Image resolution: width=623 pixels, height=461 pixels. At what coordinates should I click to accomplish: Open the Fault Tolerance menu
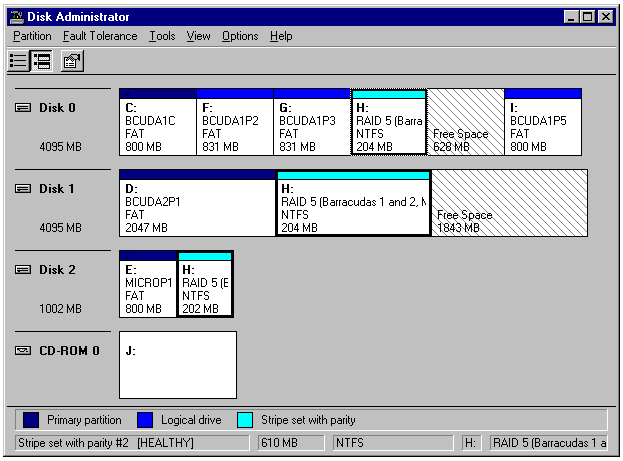pos(100,36)
